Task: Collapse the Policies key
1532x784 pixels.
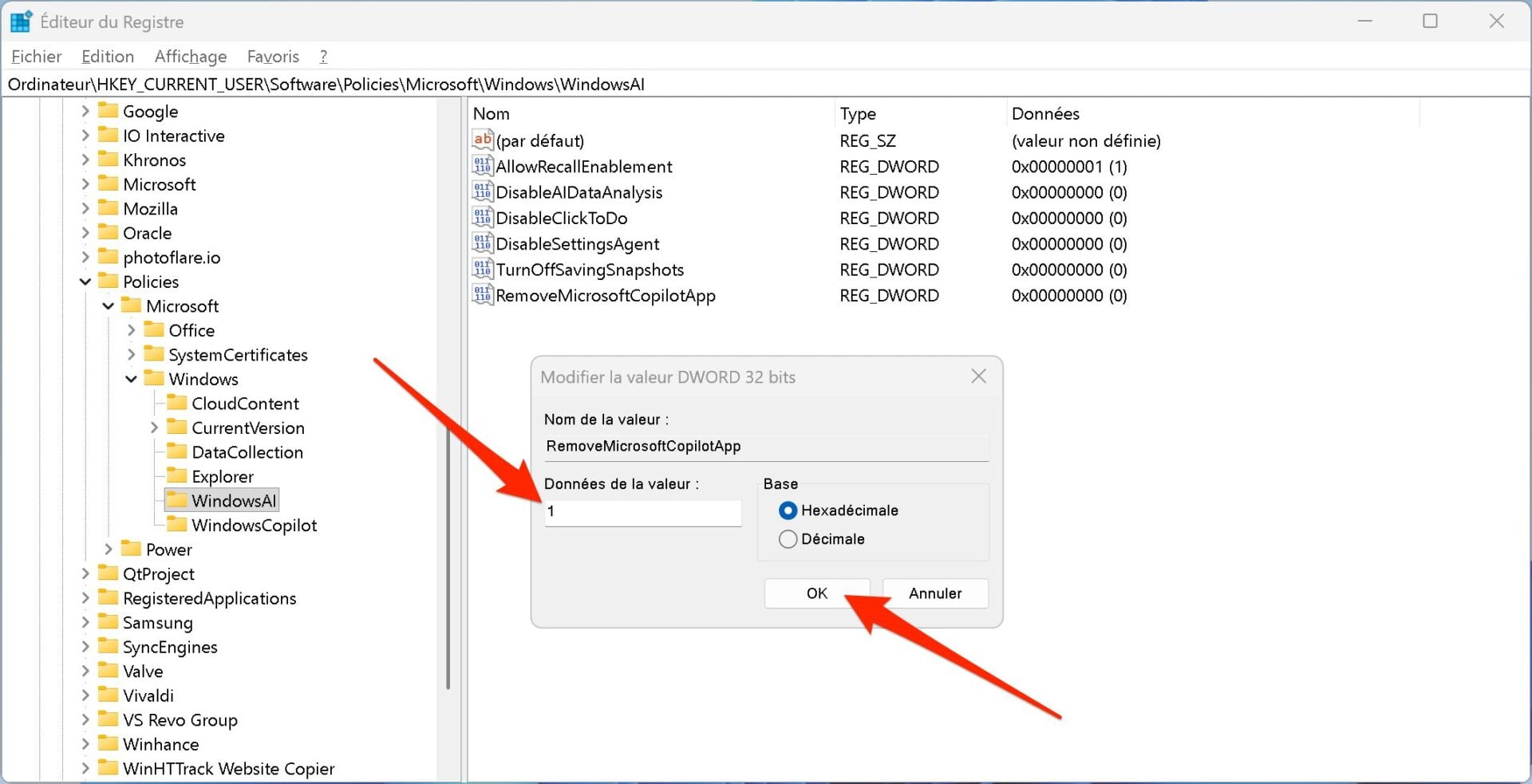Action: click(85, 282)
